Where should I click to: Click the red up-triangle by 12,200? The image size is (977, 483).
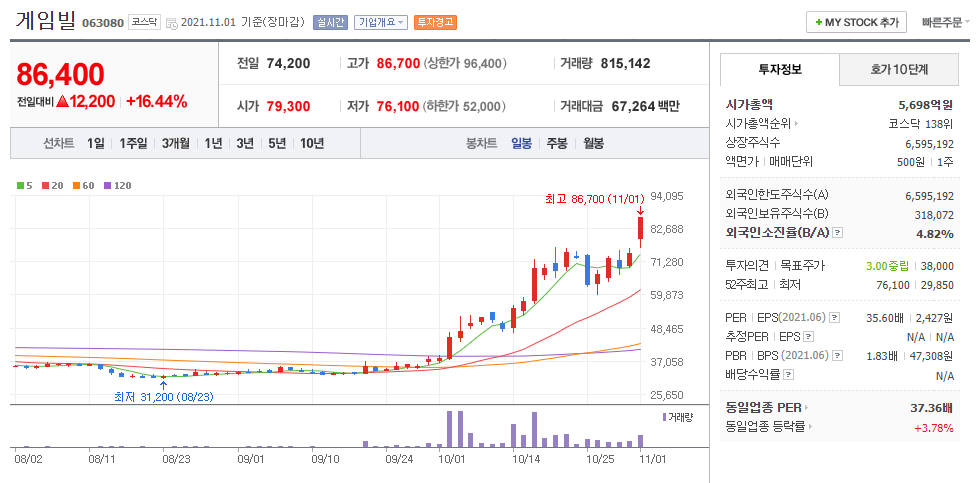coord(62,102)
